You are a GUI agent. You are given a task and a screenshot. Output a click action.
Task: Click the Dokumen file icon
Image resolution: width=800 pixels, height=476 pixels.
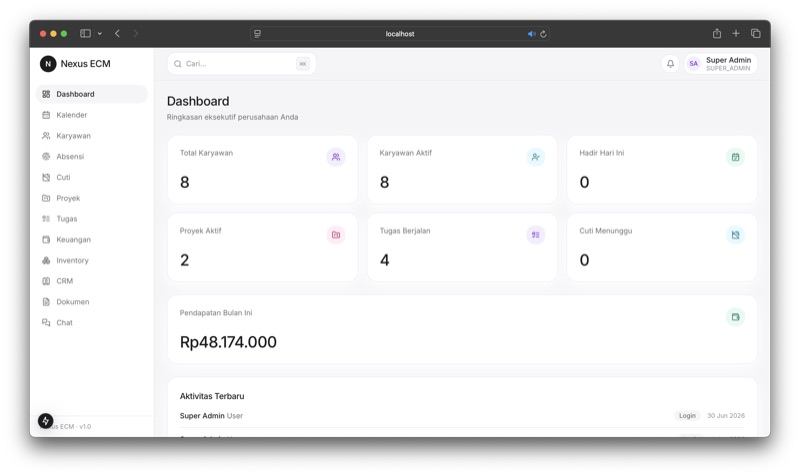point(46,302)
